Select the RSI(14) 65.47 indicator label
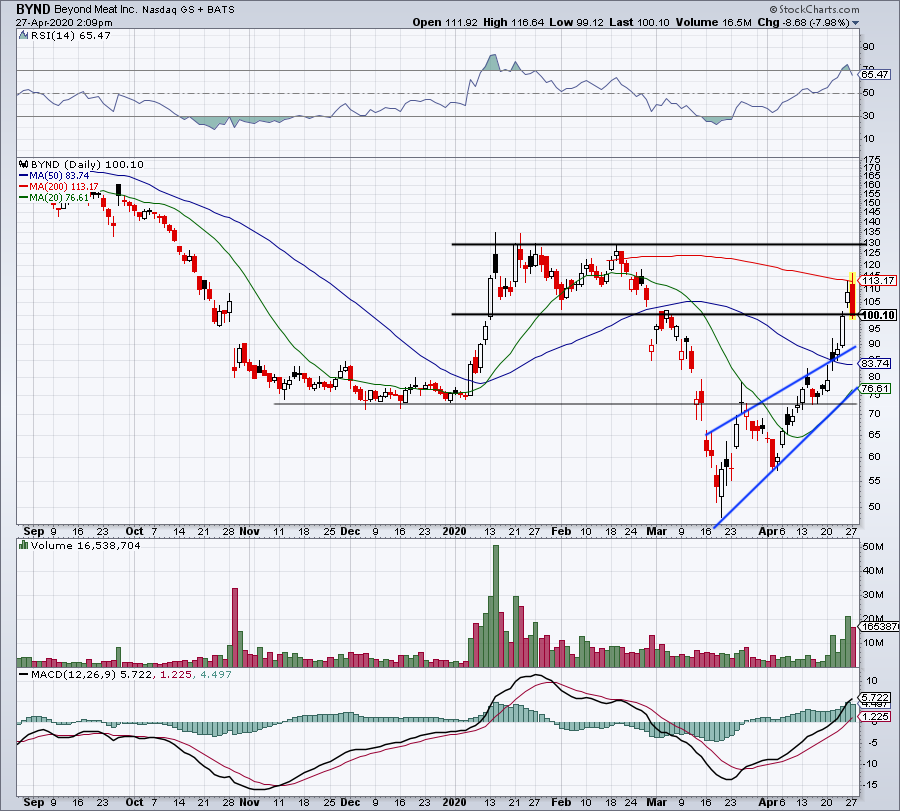The height and width of the screenshot is (811, 900). [71, 36]
